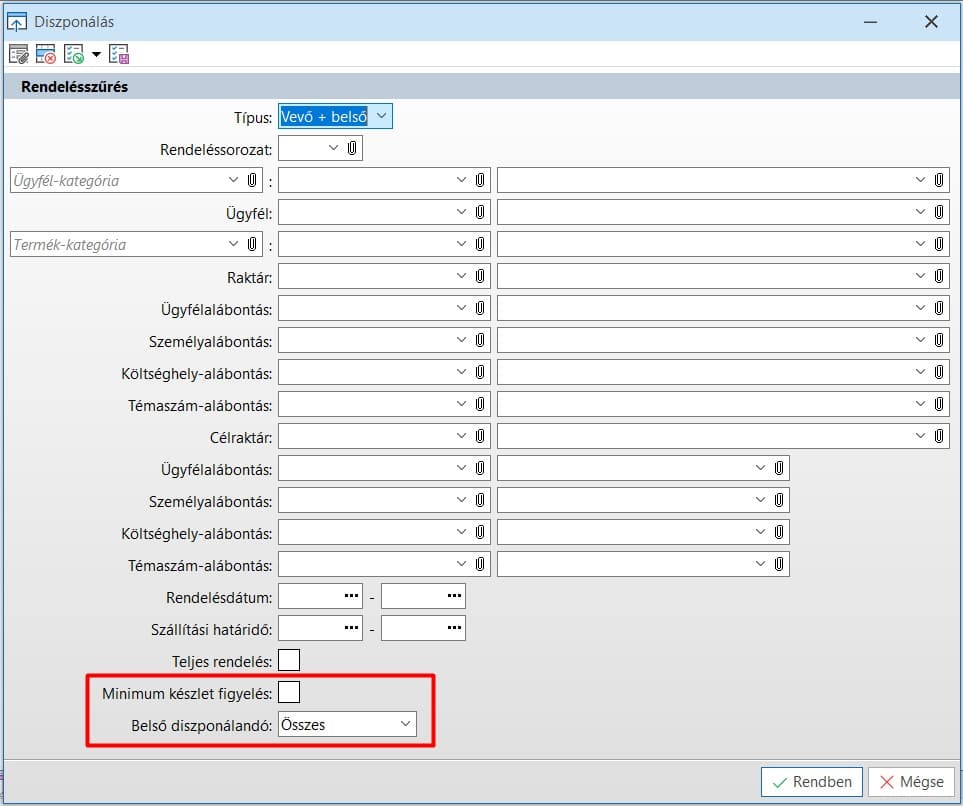The image size is (963, 806).
Task: Click the first toolbar icon with paperclip
Action: pos(18,54)
